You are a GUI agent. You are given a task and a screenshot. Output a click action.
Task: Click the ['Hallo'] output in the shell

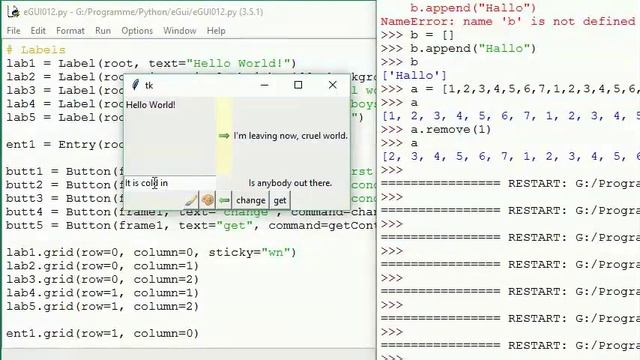[x=414, y=76]
